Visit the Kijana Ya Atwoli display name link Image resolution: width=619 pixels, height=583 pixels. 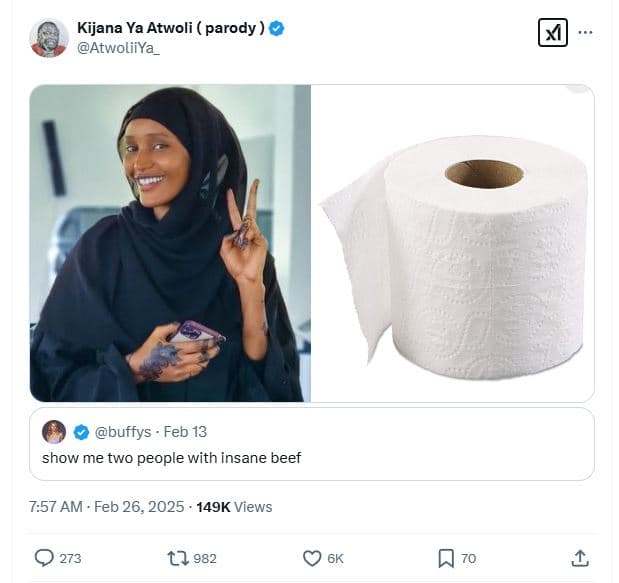(x=171, y=28)
